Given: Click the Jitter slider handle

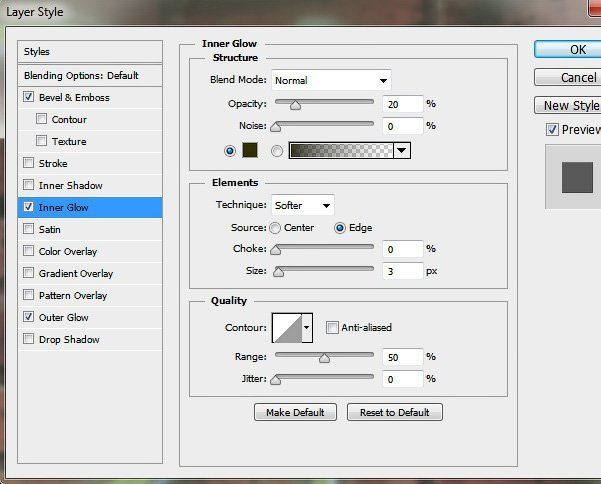Looking at the screenshot, I should [276, 380].
